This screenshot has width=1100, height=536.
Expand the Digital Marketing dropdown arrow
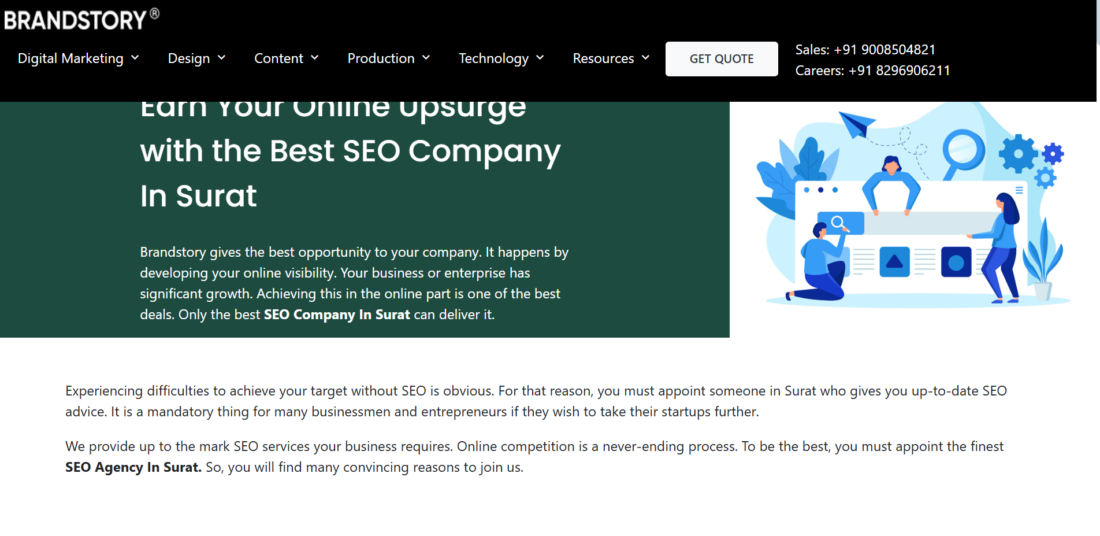tap(135, 58)
